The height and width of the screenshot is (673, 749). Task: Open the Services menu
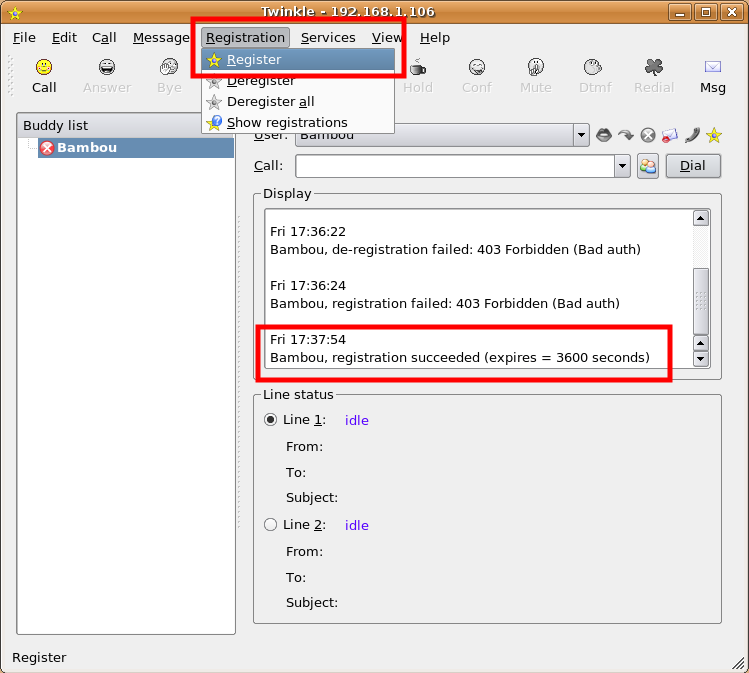328,38
